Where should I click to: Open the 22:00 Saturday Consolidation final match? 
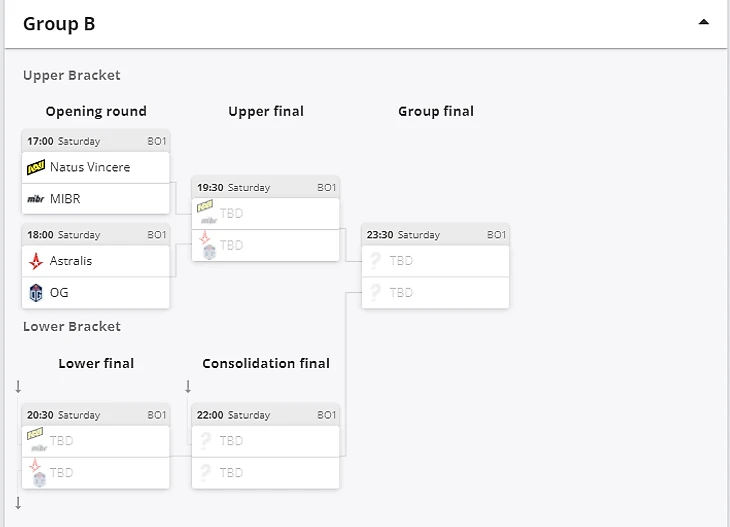coord(266,415)
